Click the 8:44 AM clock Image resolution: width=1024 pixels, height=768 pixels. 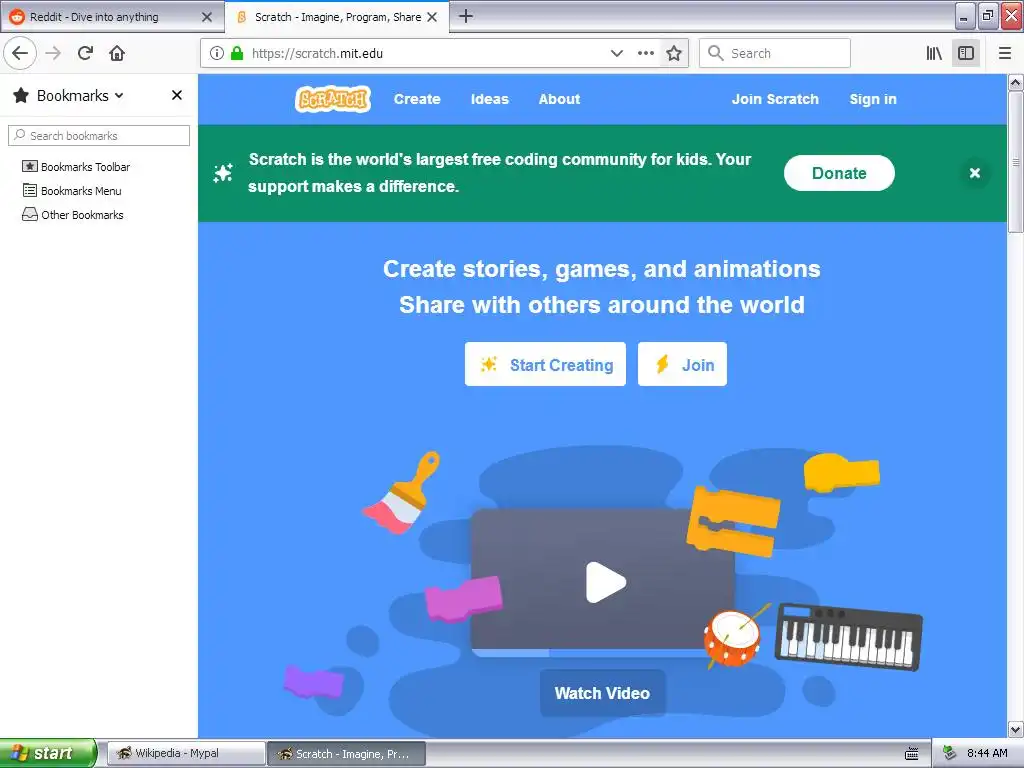987,753
